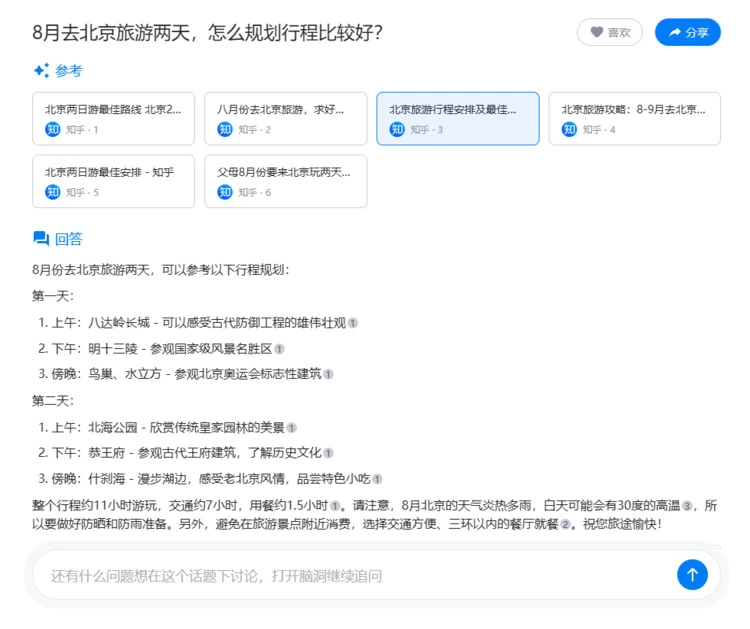This screenshot has width=750, height=629.
Task: Click citation marker after 八达岭长城 line
Action: pos(353,323)
